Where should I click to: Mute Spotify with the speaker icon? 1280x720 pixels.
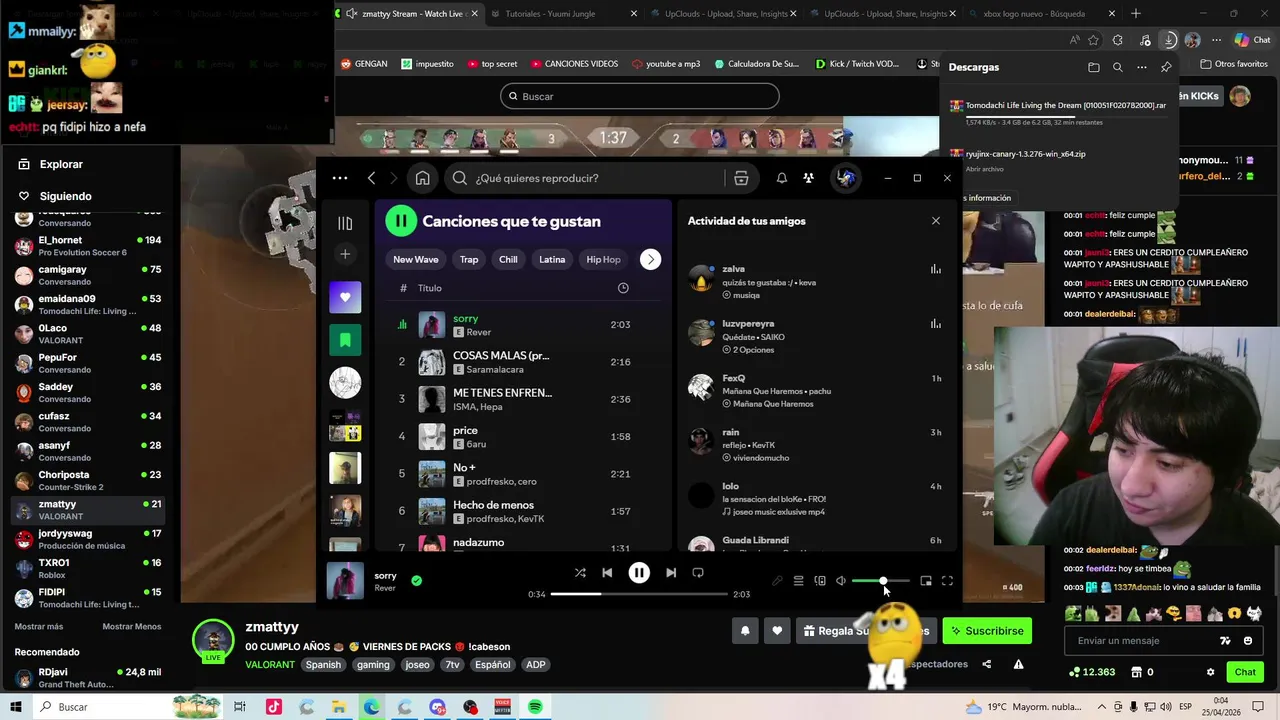[841, 581]
